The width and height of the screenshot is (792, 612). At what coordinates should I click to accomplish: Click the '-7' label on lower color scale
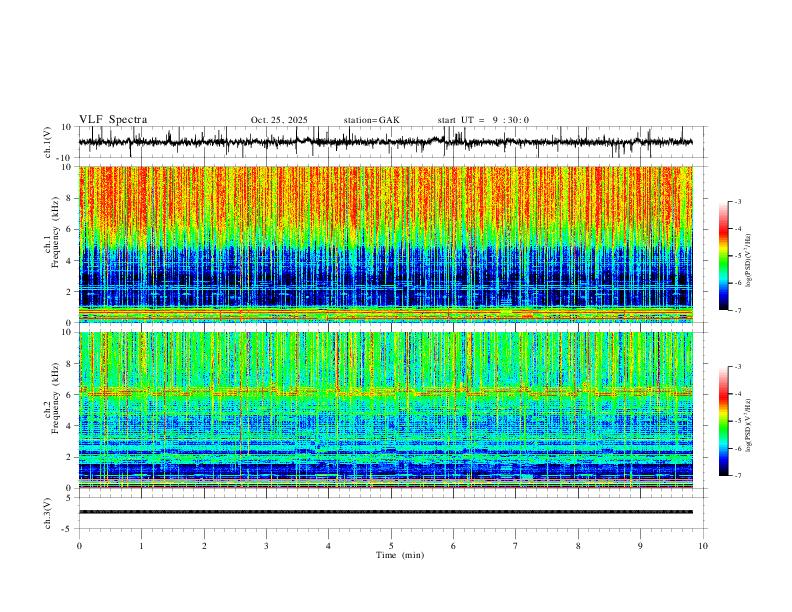737,476
